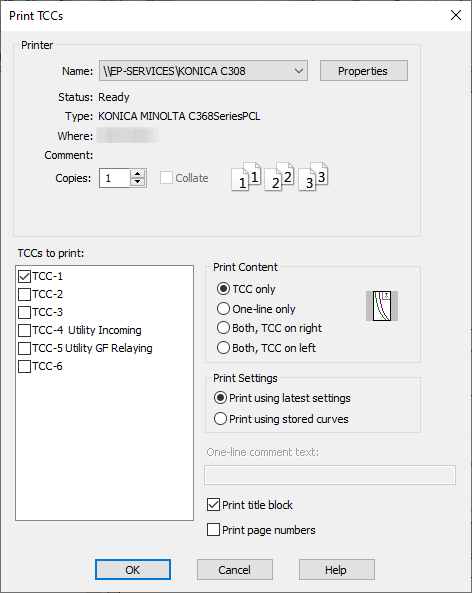Open the printer Name dropdown
The width and height of the screenshot is (472, 593).
[x=203, y=71]
